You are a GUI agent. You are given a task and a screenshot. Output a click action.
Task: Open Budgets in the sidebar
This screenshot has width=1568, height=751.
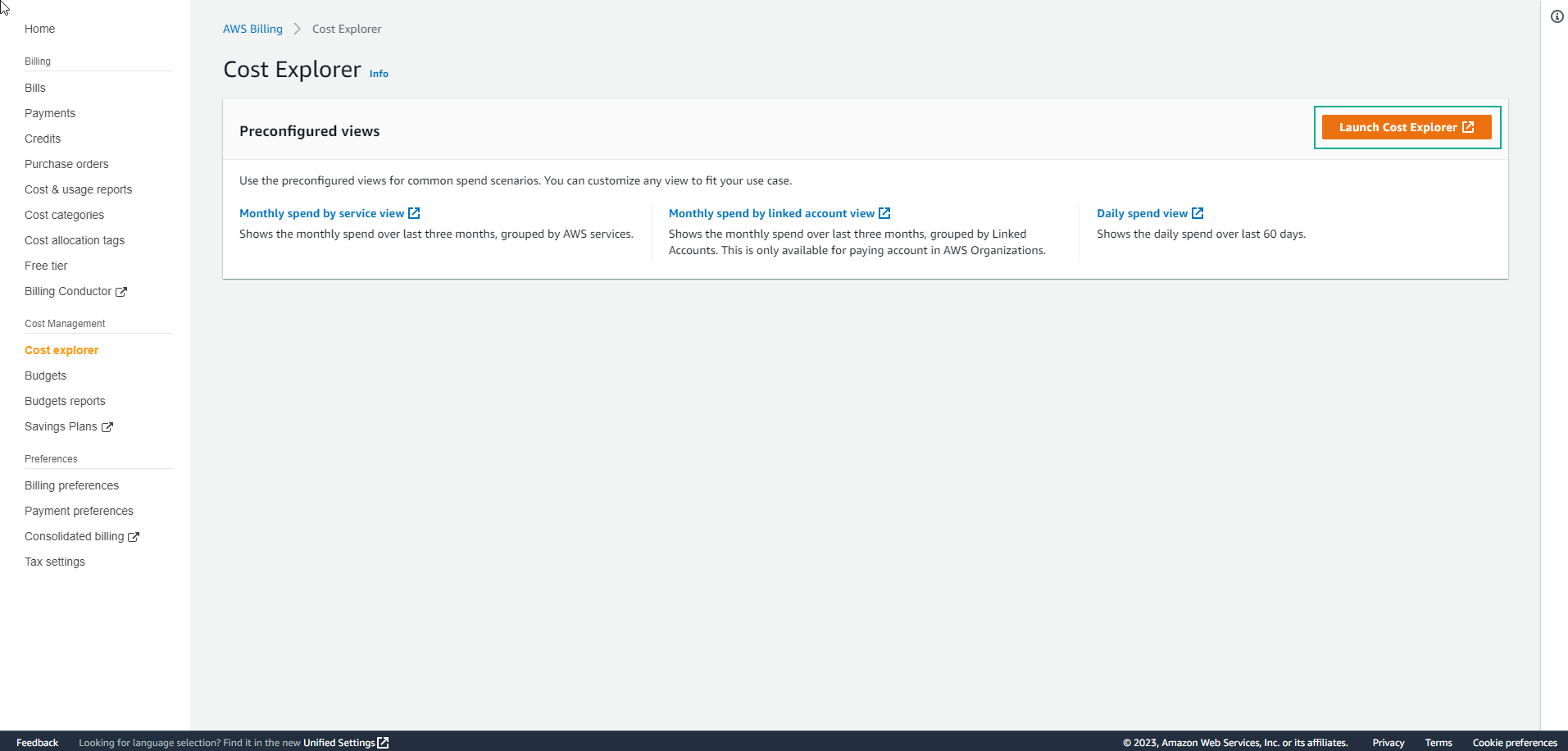[45, 375]
